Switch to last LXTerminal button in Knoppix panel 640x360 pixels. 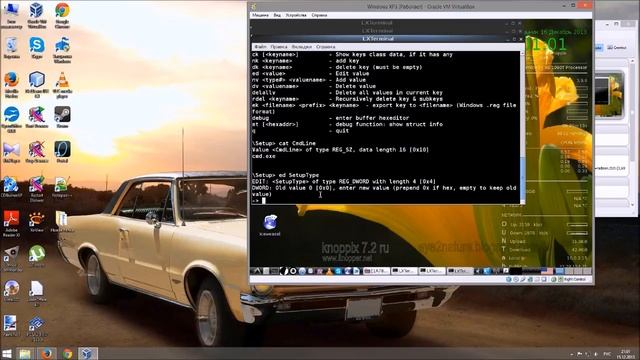pyautogui.click(x=459, y=271)
